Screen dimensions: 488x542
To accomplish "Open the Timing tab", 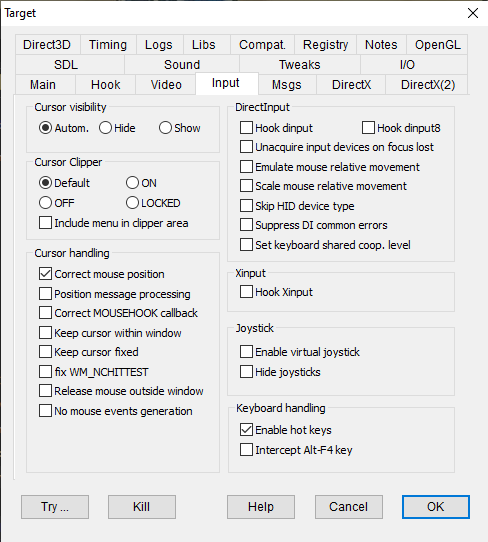I will tap(108, 45).
